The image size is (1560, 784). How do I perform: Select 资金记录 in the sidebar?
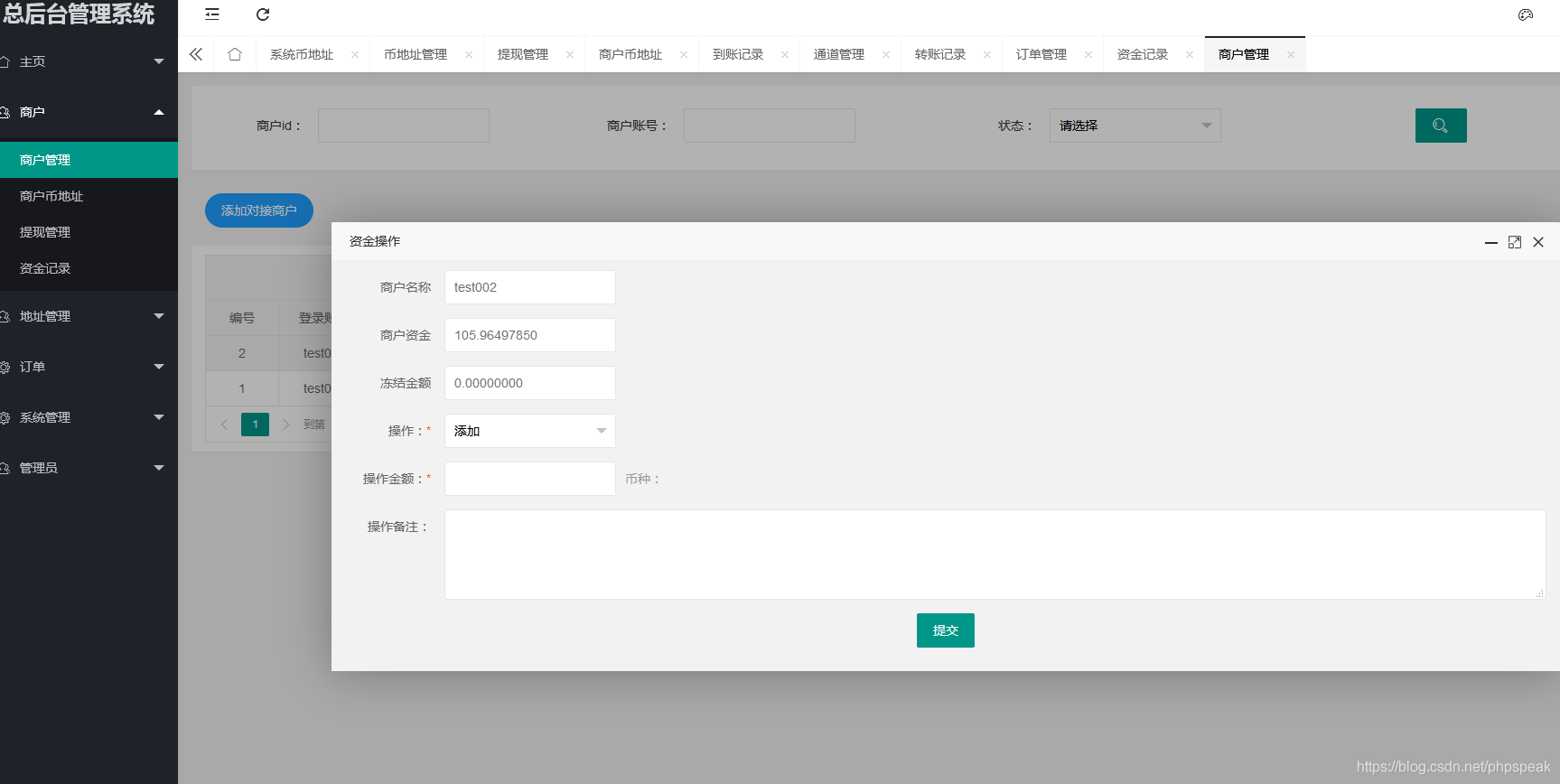coord(89,268)
